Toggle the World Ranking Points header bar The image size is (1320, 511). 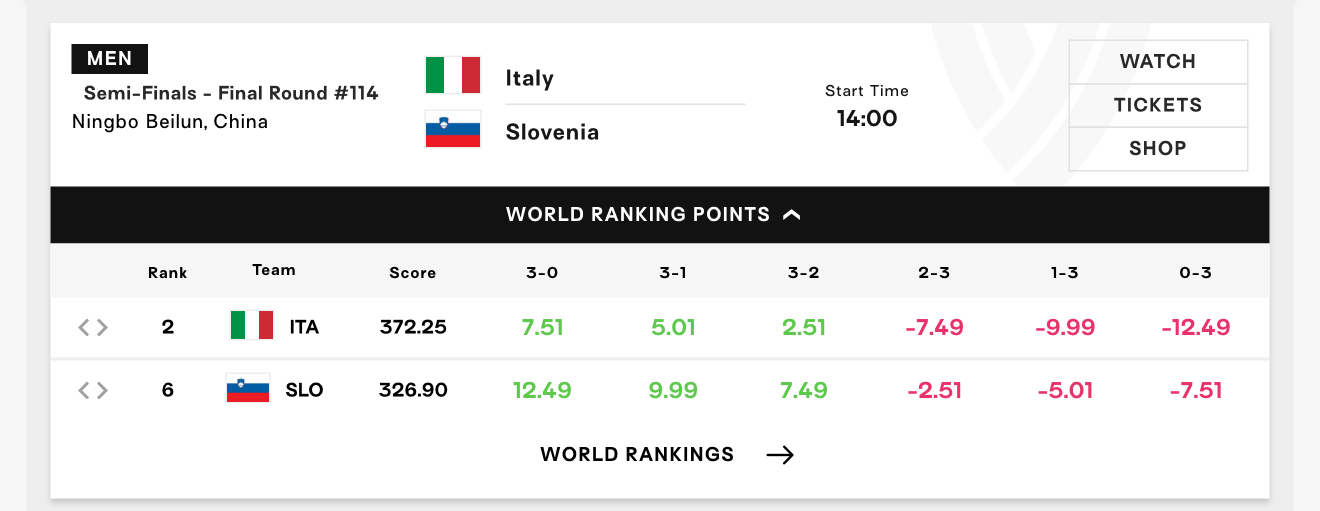coord(660,214)
